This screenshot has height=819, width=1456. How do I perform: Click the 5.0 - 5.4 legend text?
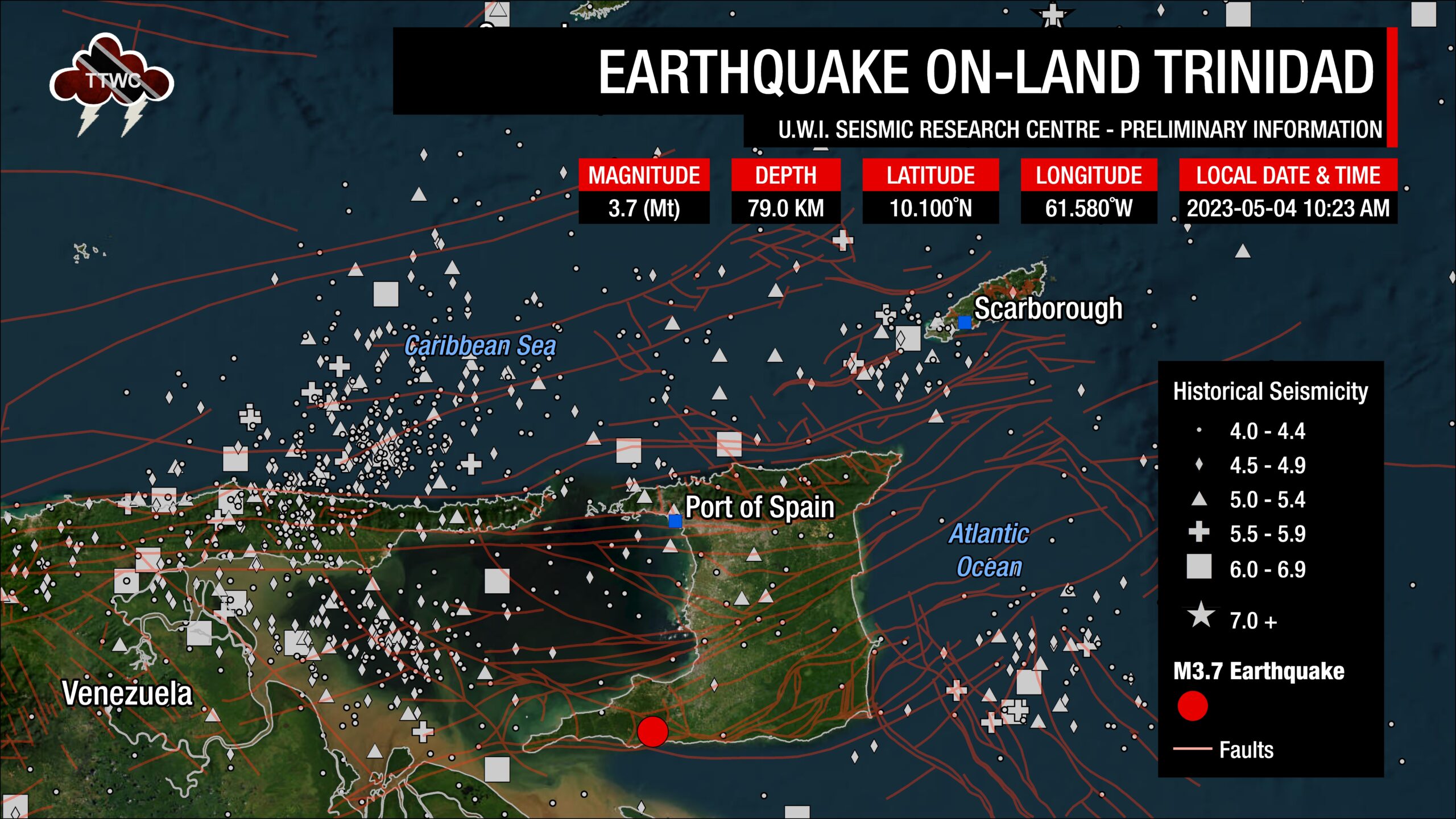tap(1267, 499)
